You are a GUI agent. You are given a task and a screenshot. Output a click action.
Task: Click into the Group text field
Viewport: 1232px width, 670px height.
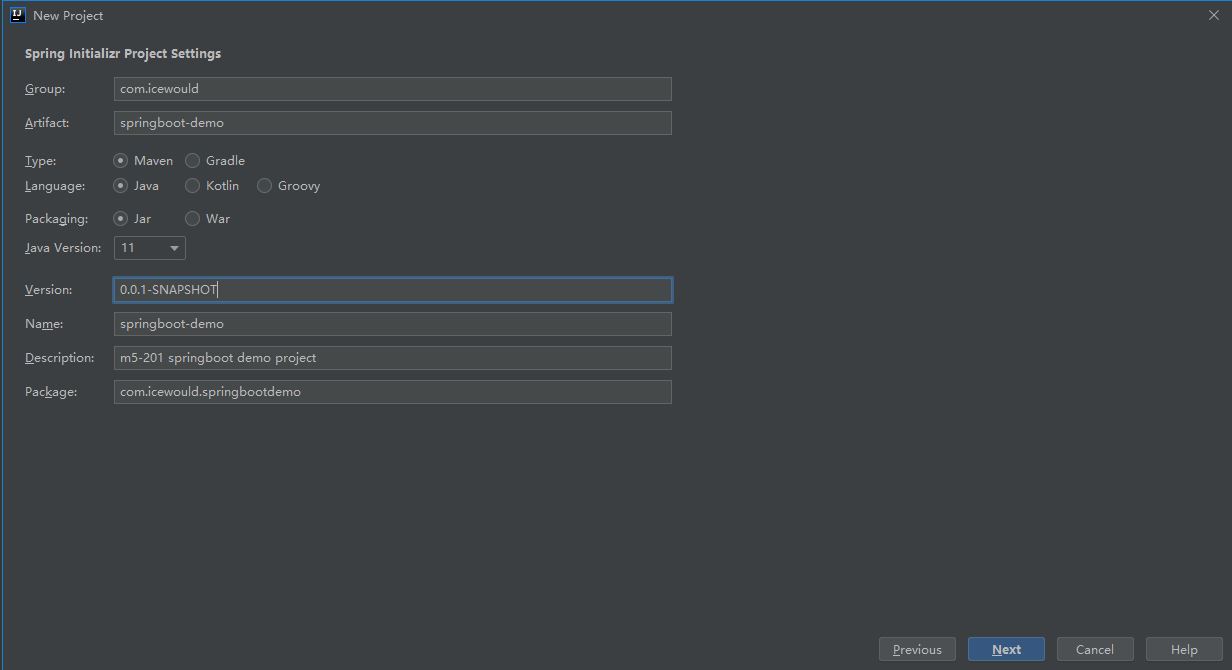pos(392,89)
